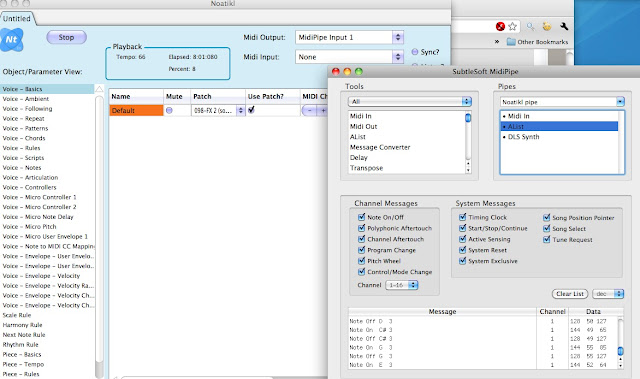Increase MIDI channel with plus button

tap(323, 110)
